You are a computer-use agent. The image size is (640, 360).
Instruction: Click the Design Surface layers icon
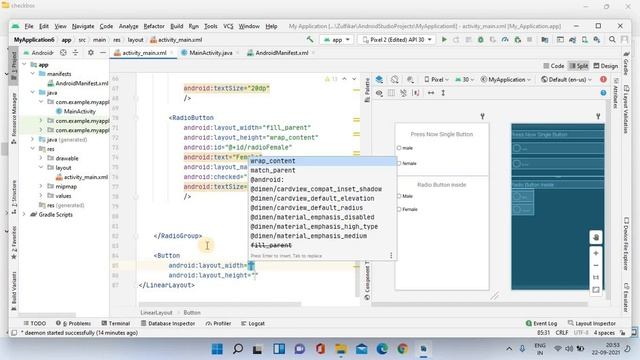click(379, 79)
